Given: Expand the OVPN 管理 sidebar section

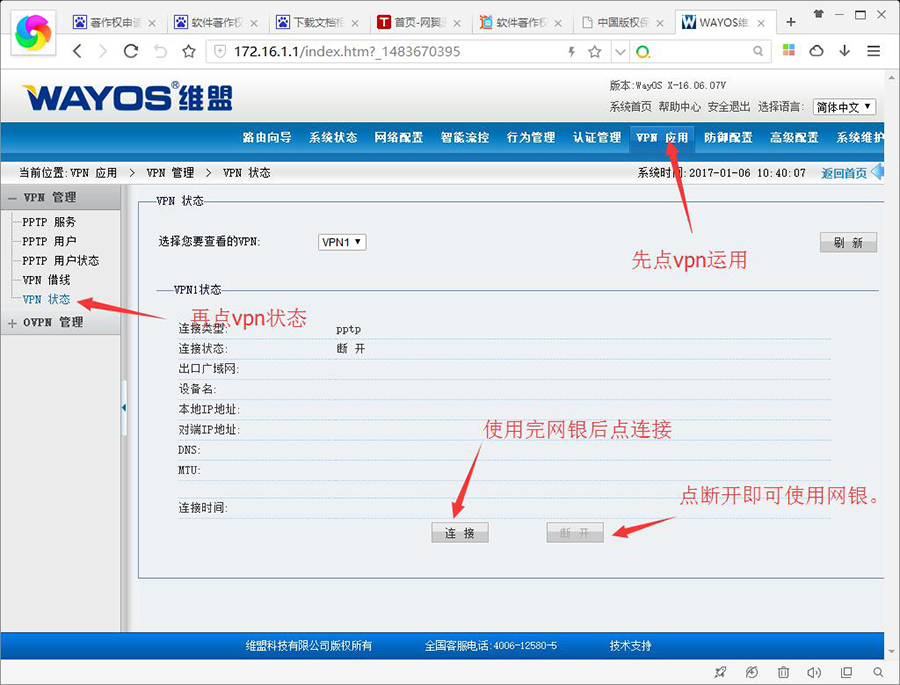Looking at the screenshot, I should (12, 323).
